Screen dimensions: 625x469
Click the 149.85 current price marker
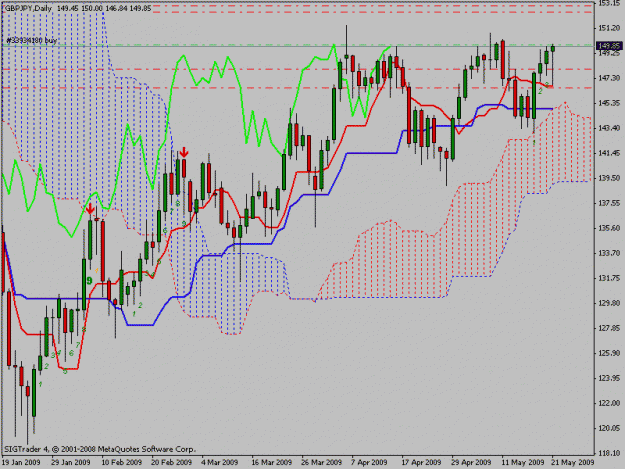(x=608, y=46)
